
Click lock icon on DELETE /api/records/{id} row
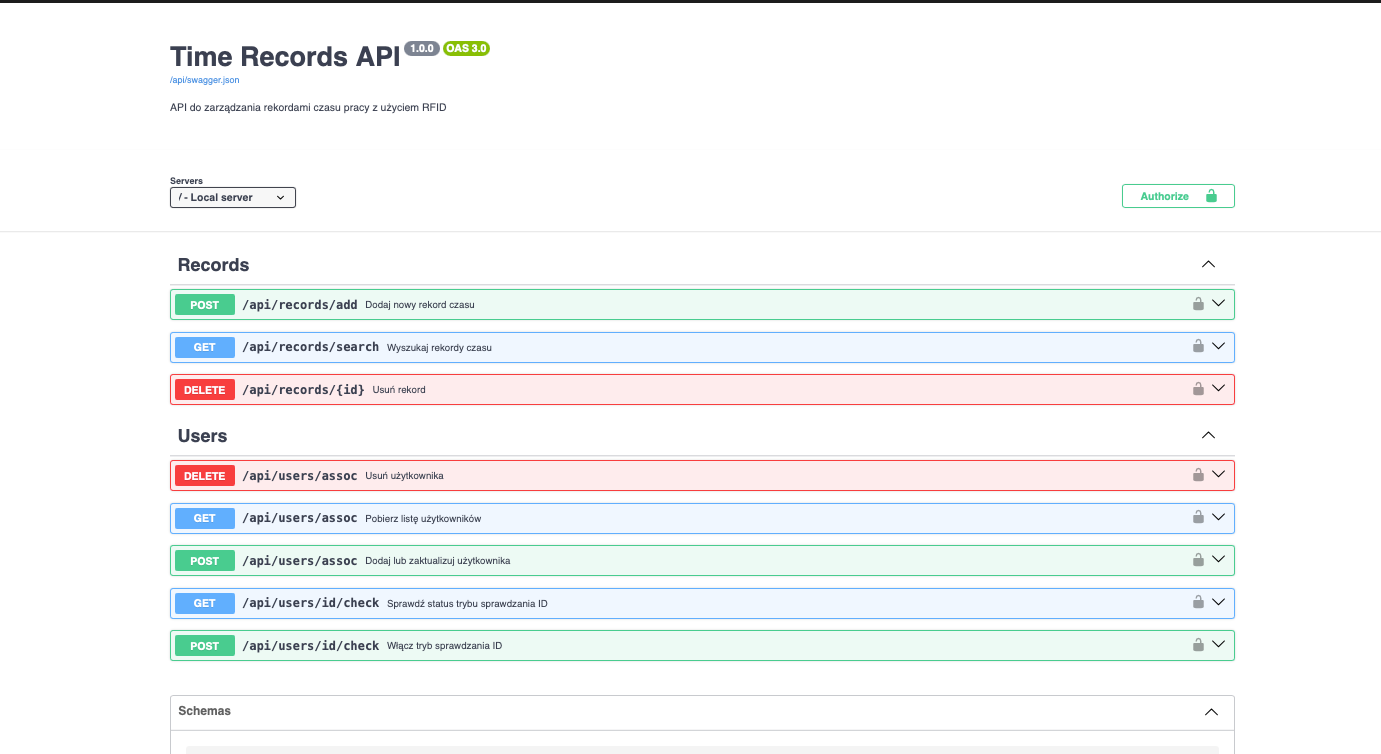(x=1197, y=389)
